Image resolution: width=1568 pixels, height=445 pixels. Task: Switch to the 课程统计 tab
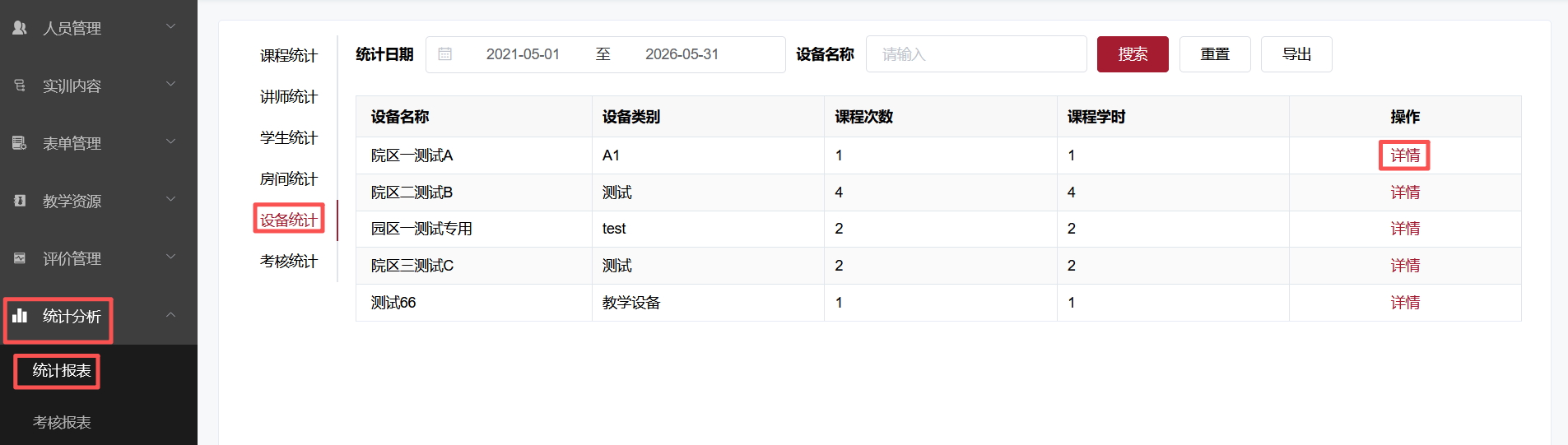[288, 56]
